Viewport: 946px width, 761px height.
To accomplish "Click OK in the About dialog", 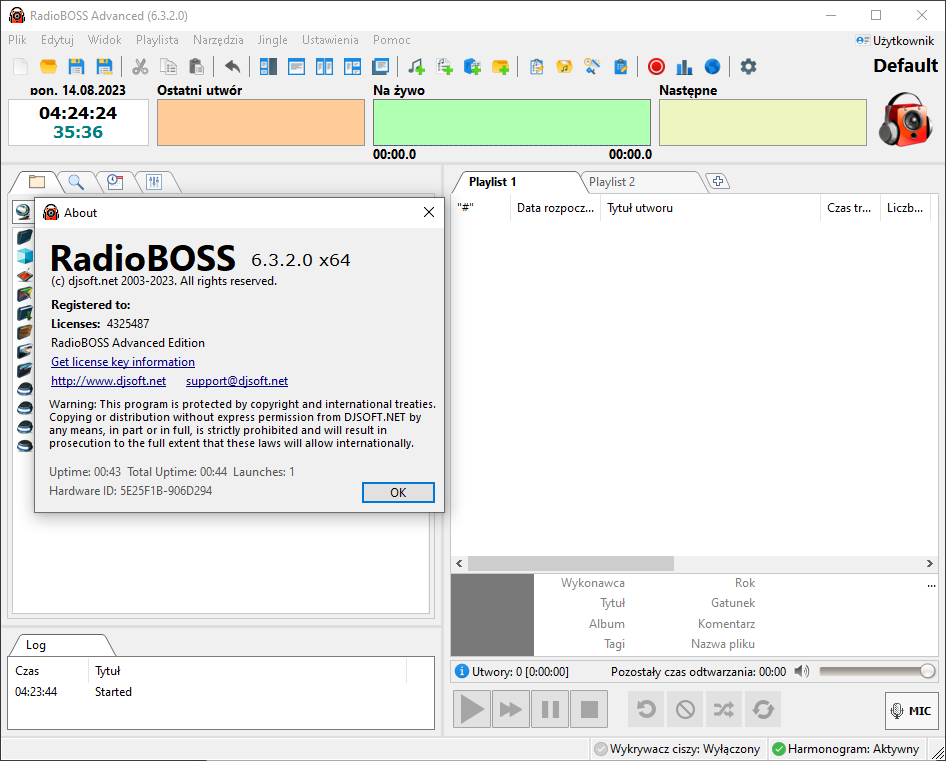I will coord(398,492).
